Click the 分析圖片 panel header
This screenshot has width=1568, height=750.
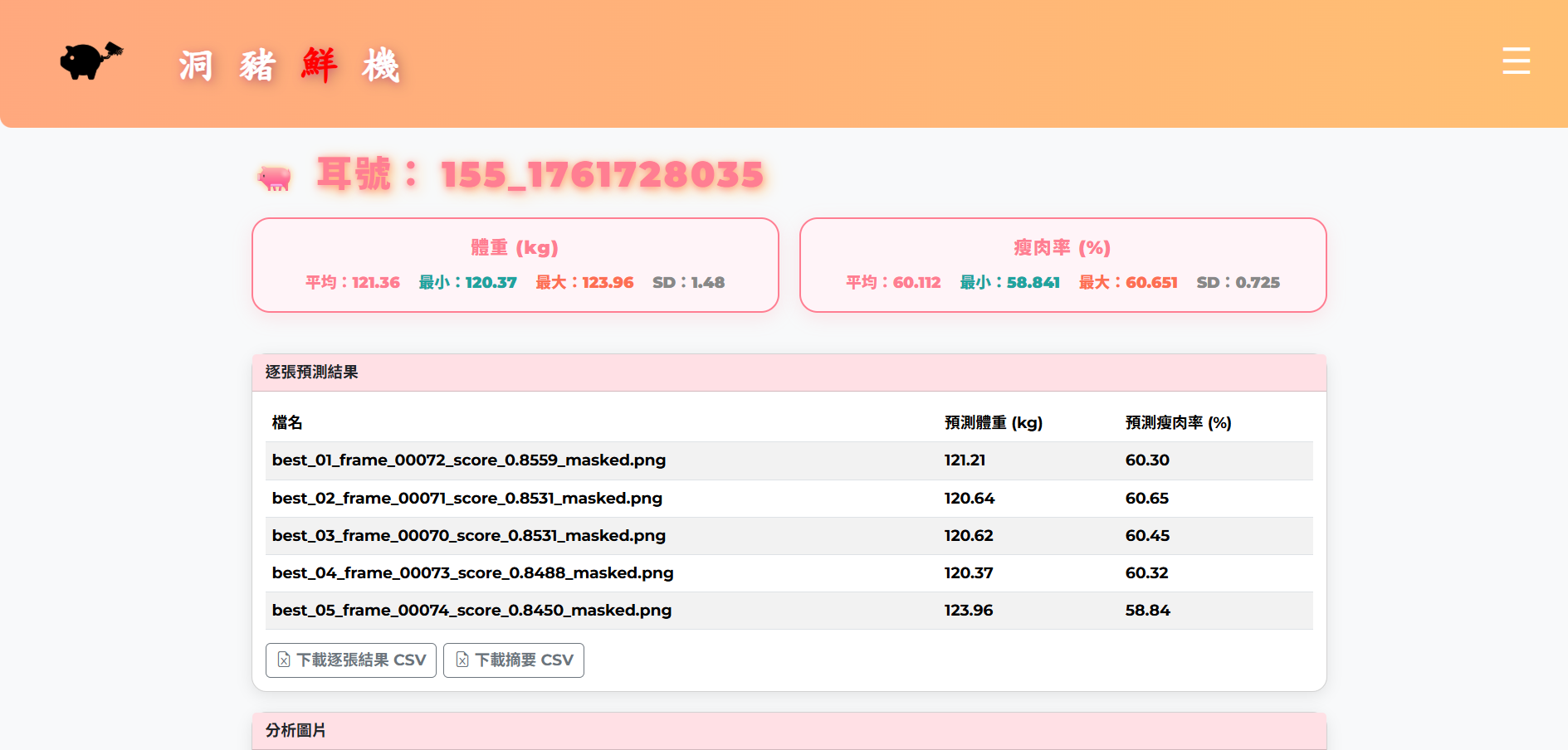click(789, 731)
